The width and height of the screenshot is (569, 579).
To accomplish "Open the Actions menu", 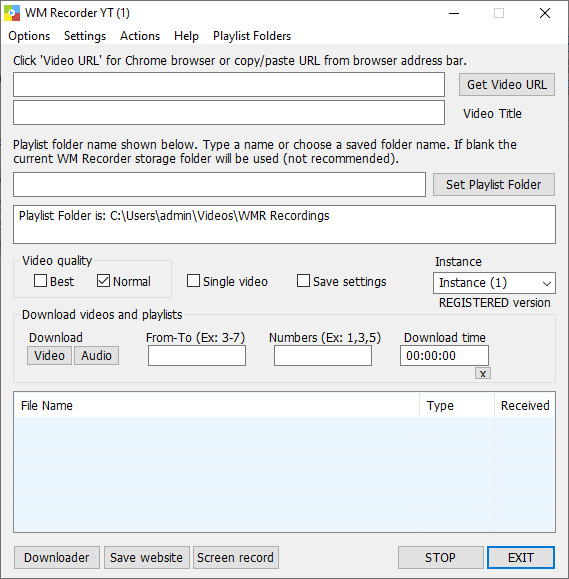I will [x=140, y=36].
